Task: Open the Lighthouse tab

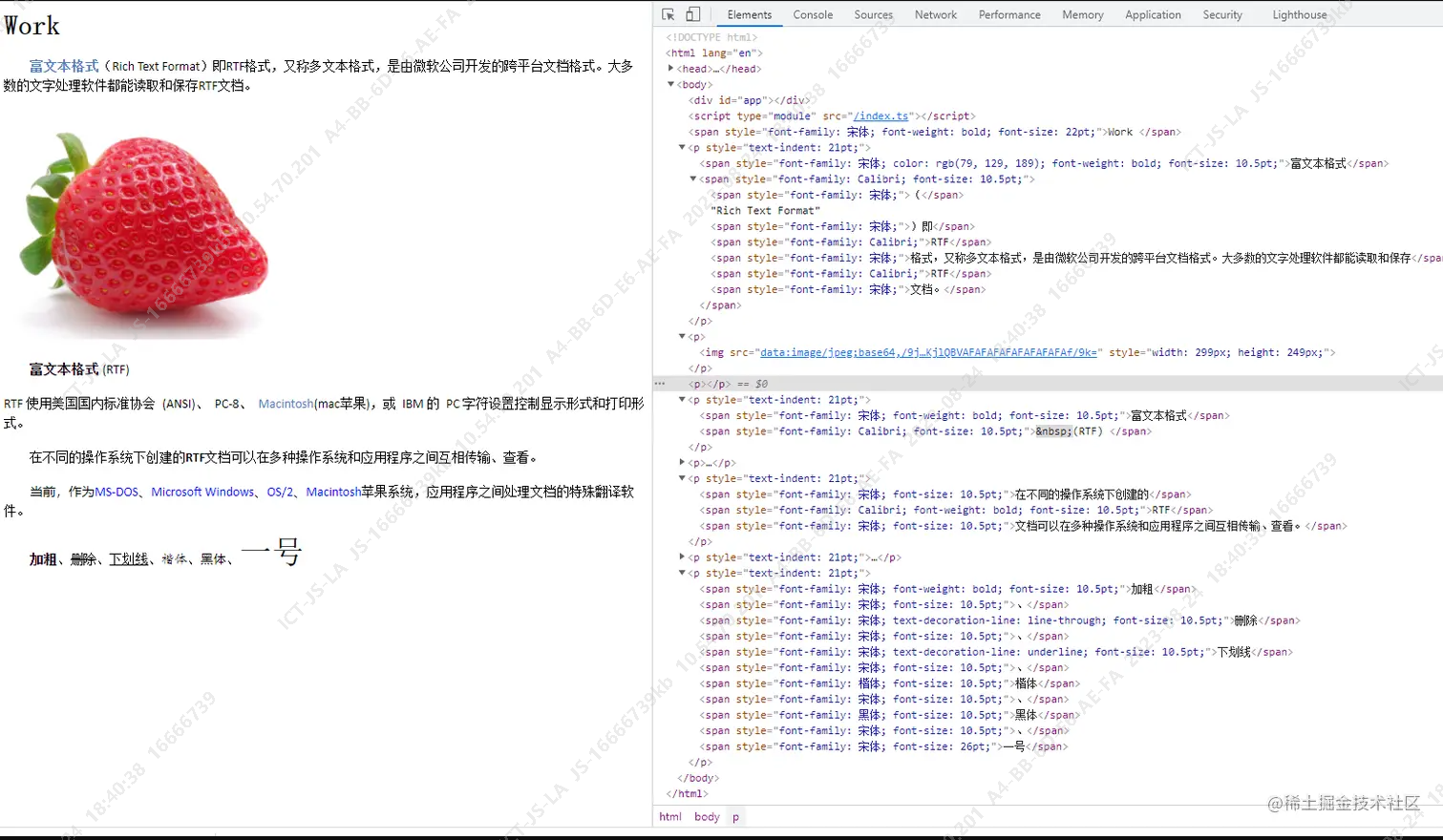Action: coord(1300,14)
